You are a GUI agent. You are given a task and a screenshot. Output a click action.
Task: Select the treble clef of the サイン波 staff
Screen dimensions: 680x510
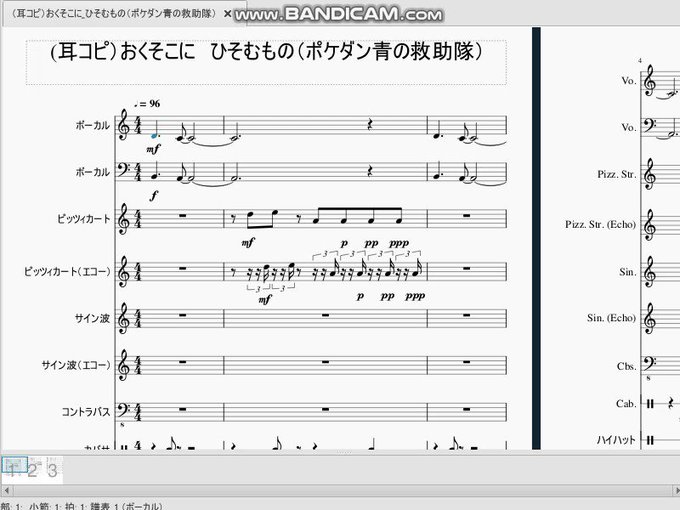click(x=124, y=318)
